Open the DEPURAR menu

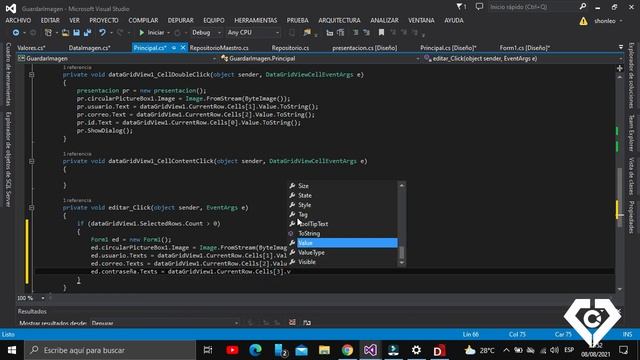180,20
